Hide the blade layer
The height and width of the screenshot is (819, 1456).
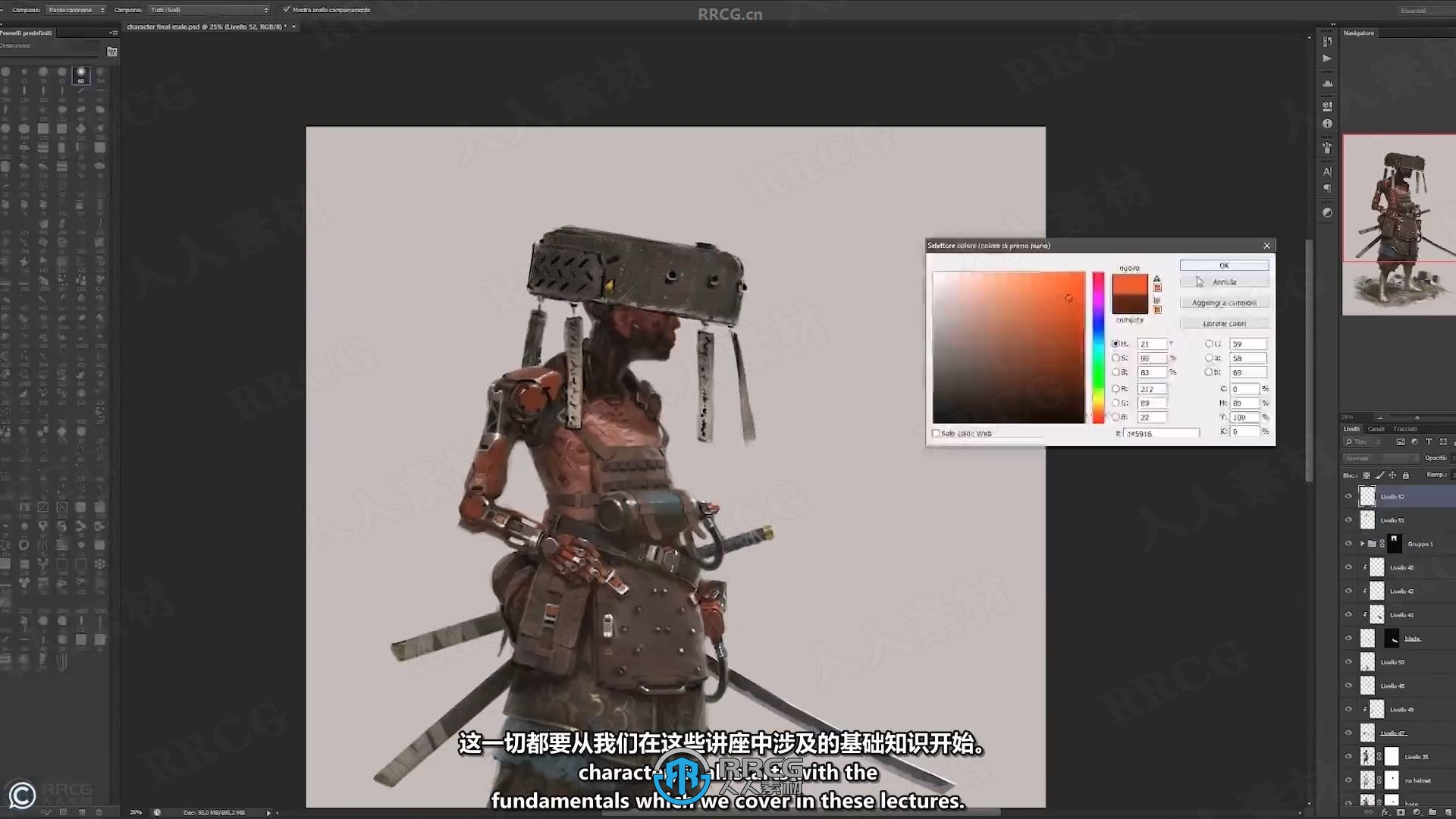[x=1348, y=639]
